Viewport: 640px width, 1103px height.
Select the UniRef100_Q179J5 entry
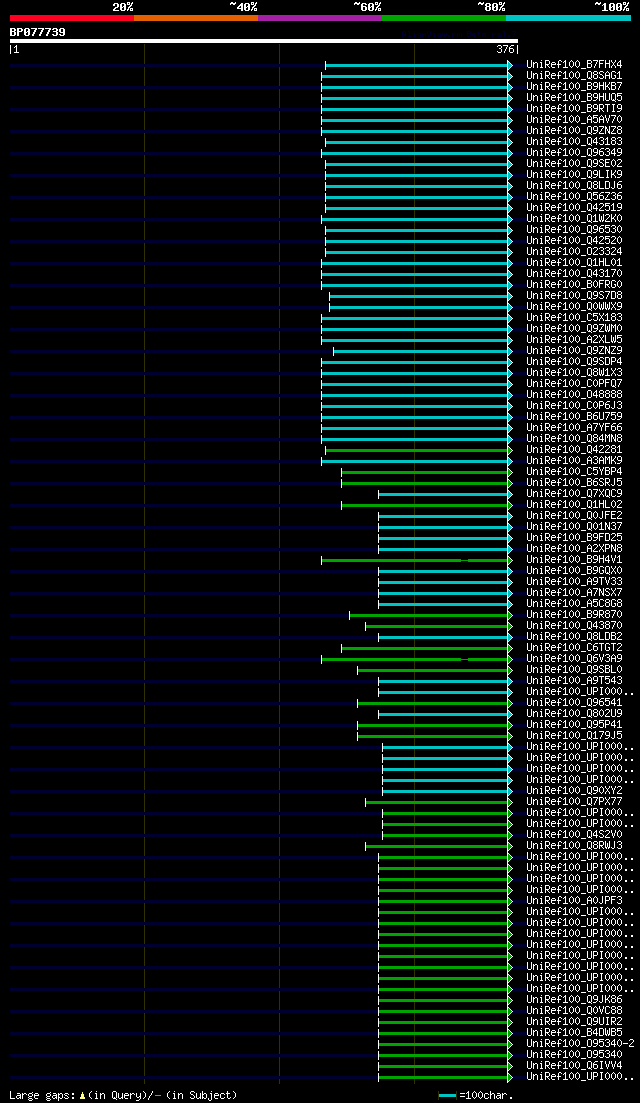[574, 737]
